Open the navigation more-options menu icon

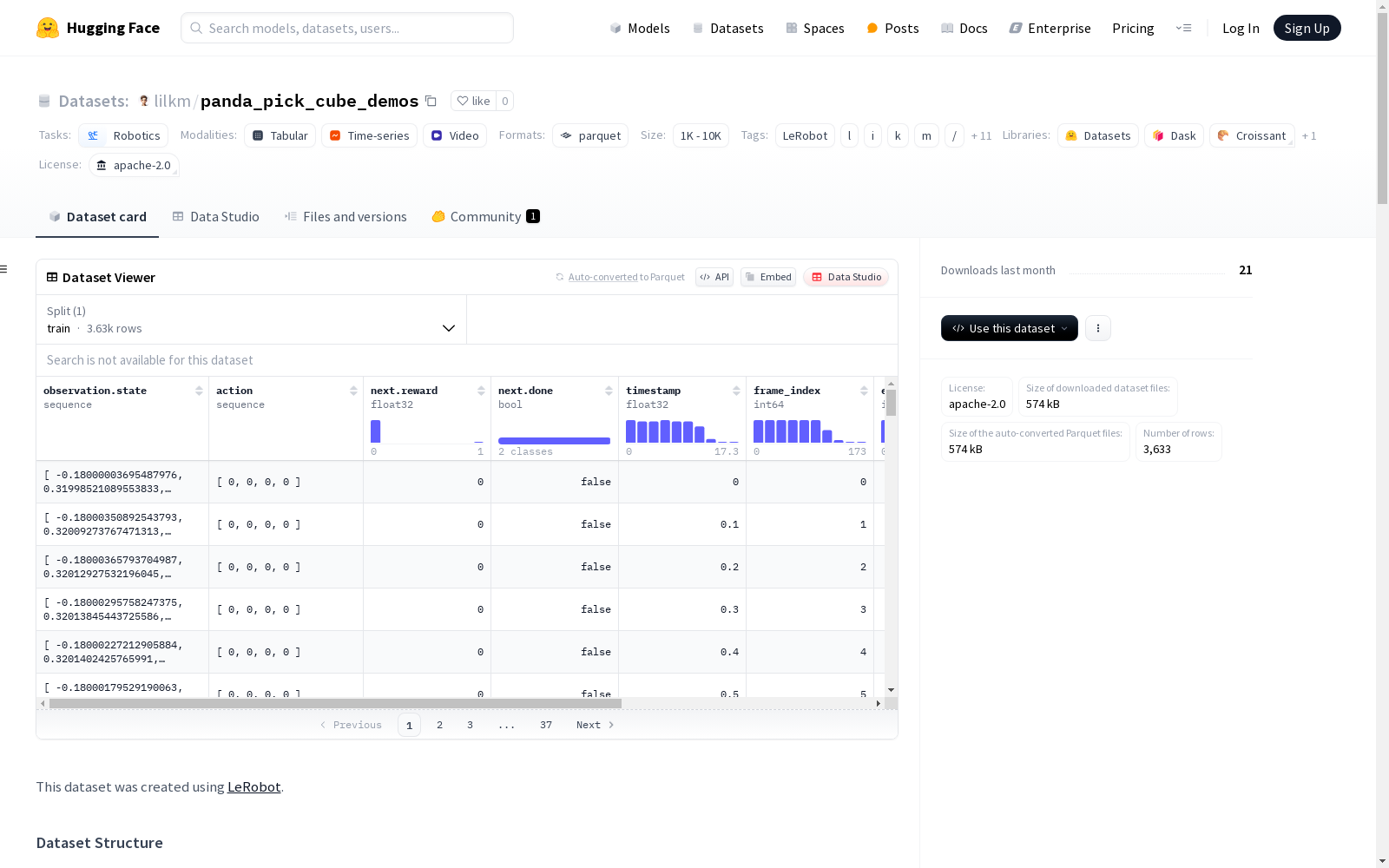click(1183, 28)
